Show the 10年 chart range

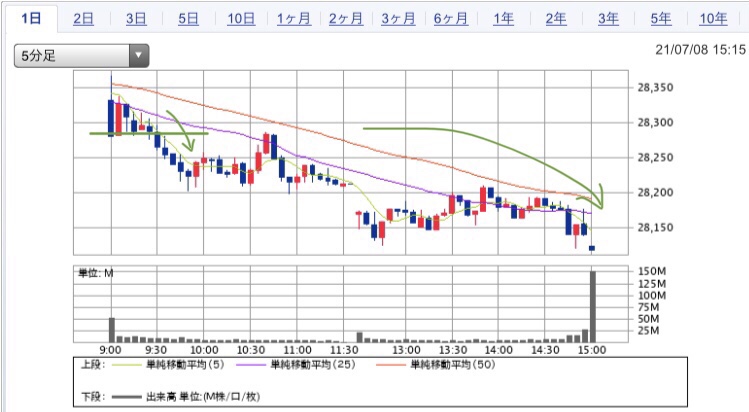pyautogui.click(x=714, y=19)
